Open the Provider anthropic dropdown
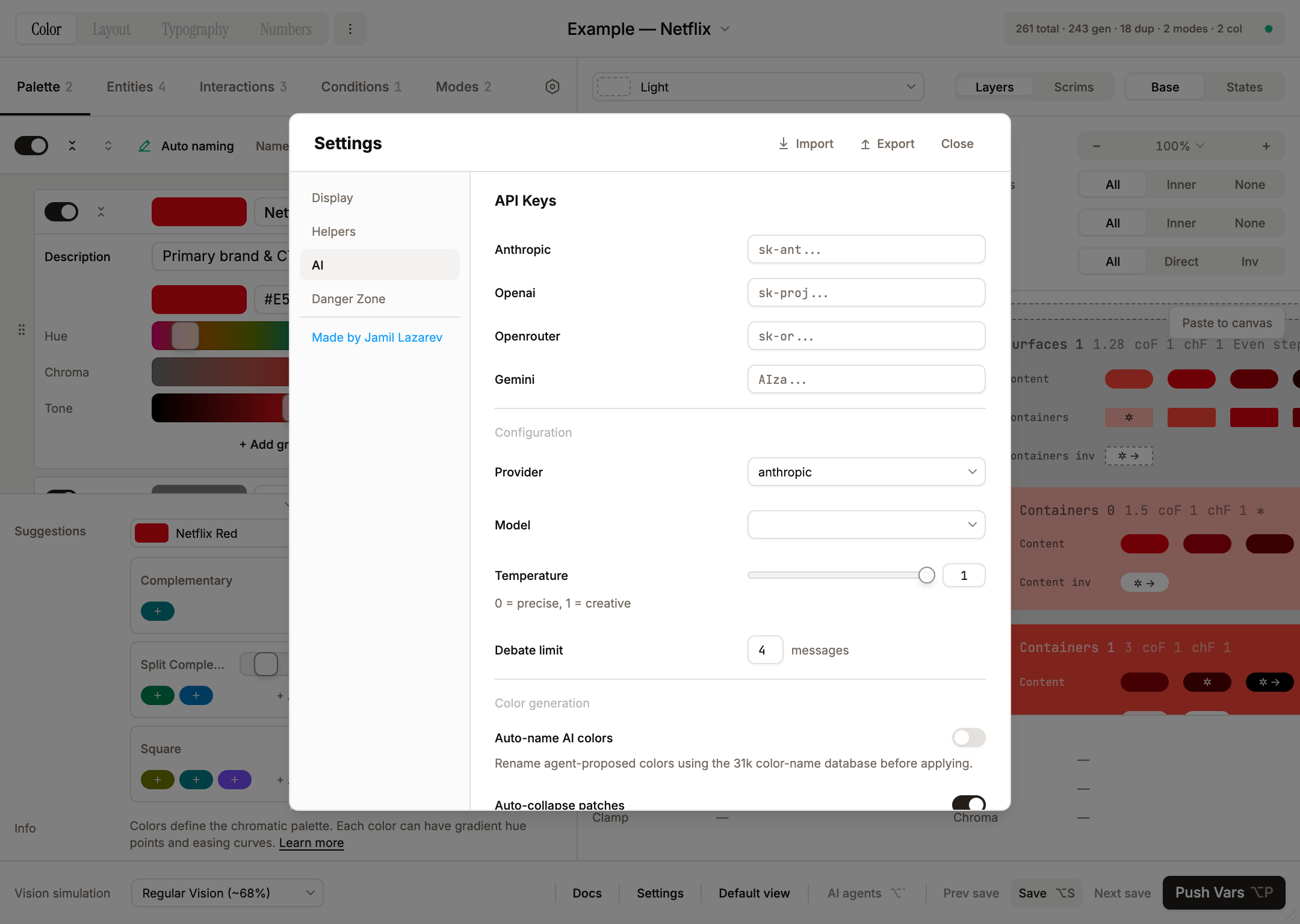 click(x=866, y=472)
